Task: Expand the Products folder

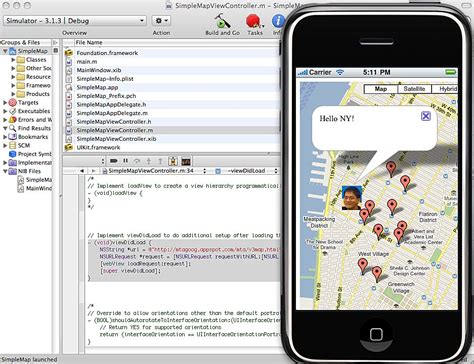Action: click(x=13, y=94)
